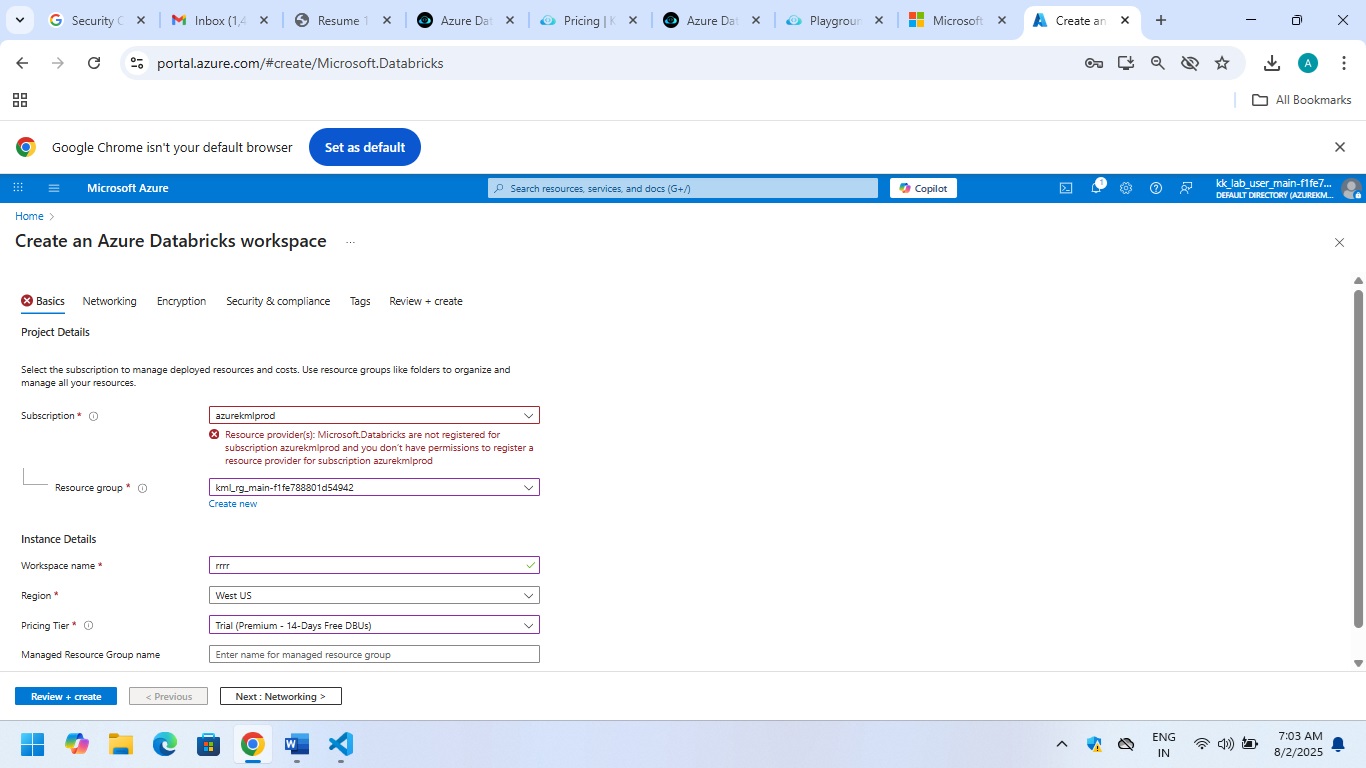Show hidden system tray icons

tap(1062, 744)
